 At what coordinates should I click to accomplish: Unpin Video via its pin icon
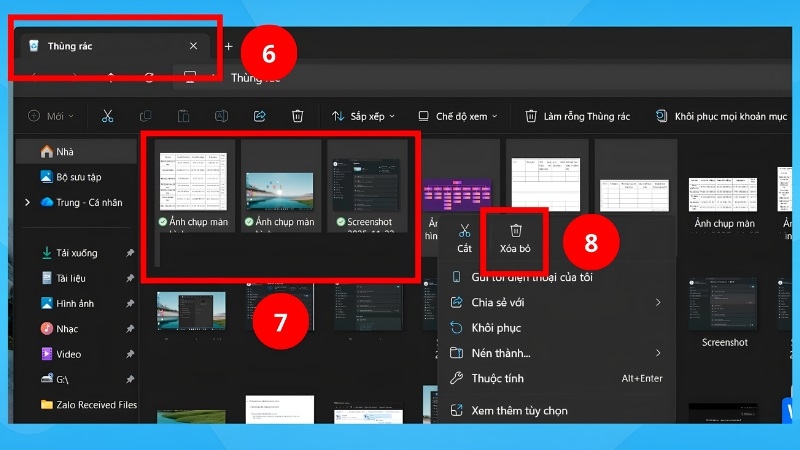pos(130,354)
